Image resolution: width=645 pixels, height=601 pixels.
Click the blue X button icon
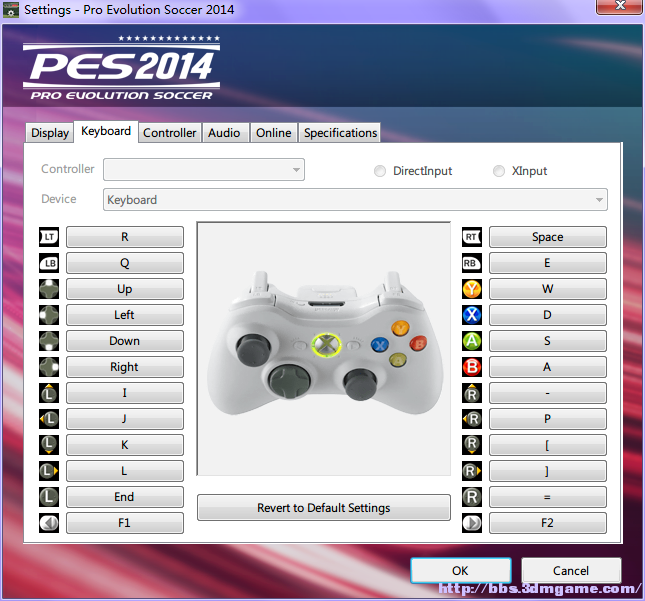point(472,315)
